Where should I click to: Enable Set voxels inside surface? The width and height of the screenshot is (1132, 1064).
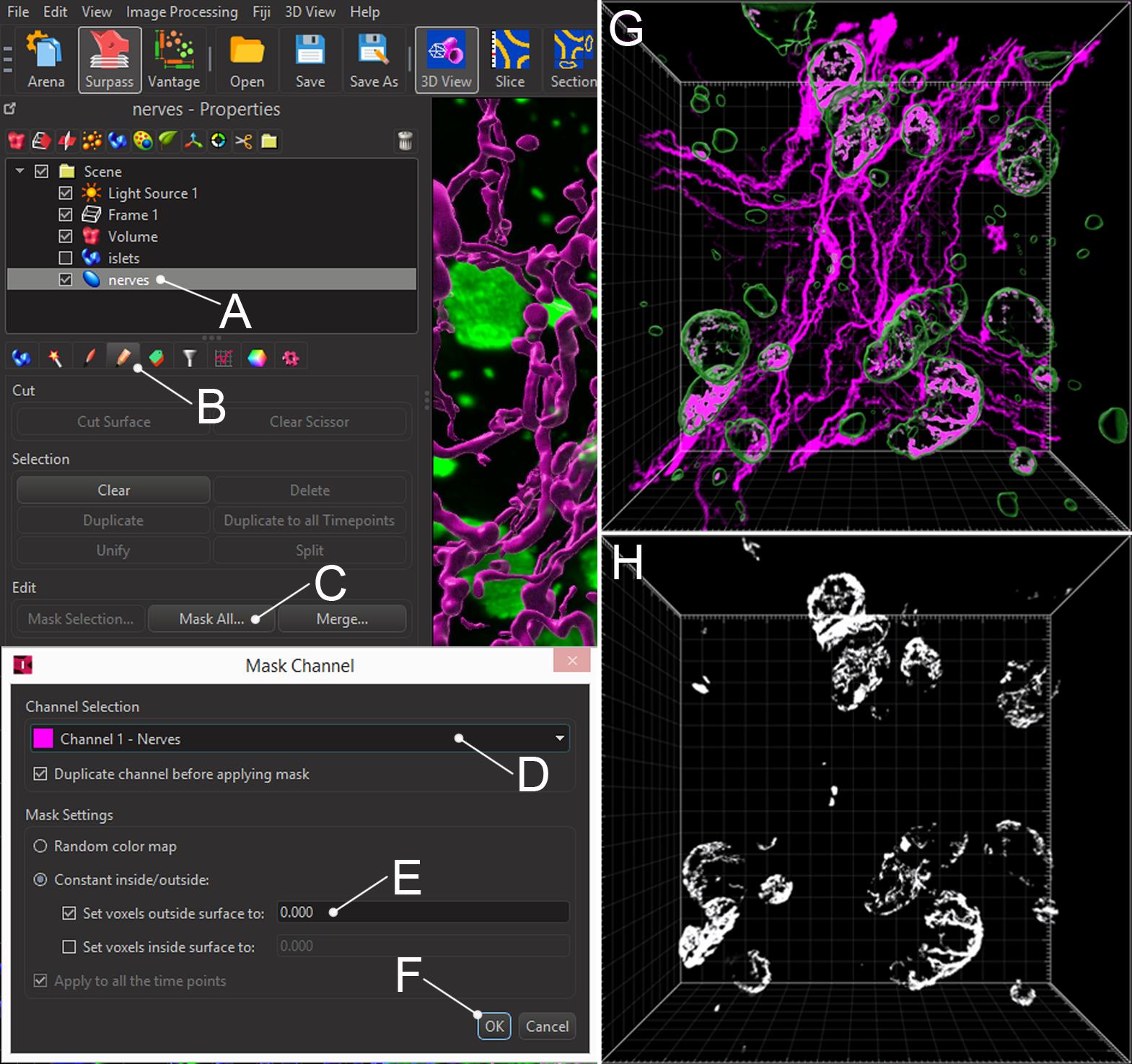69,947
